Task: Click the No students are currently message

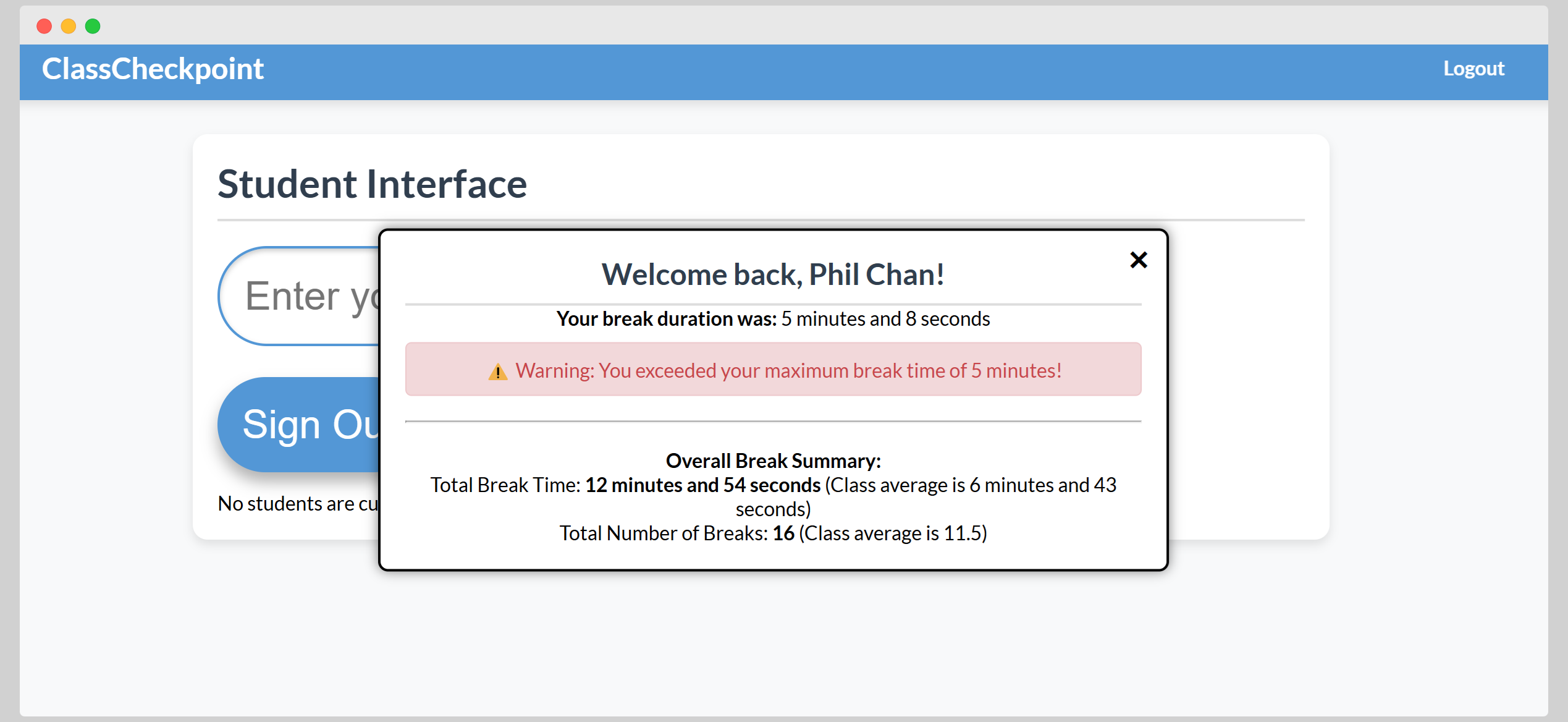Action: tap(297, 503)
